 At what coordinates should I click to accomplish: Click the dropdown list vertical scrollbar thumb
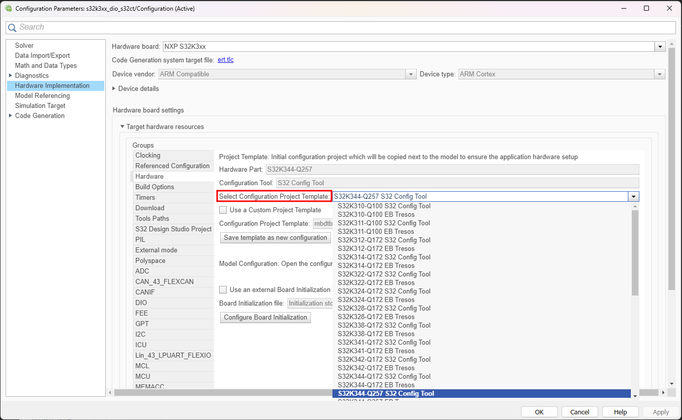635,253
